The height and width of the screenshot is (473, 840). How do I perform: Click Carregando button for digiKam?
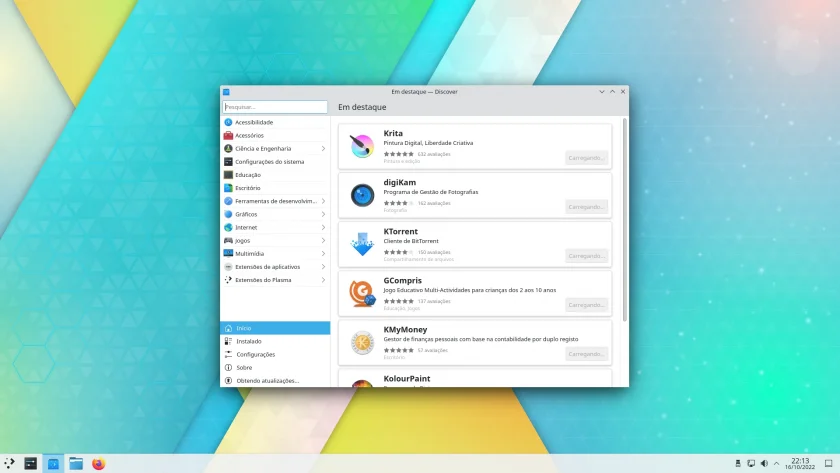pos(586,207)
